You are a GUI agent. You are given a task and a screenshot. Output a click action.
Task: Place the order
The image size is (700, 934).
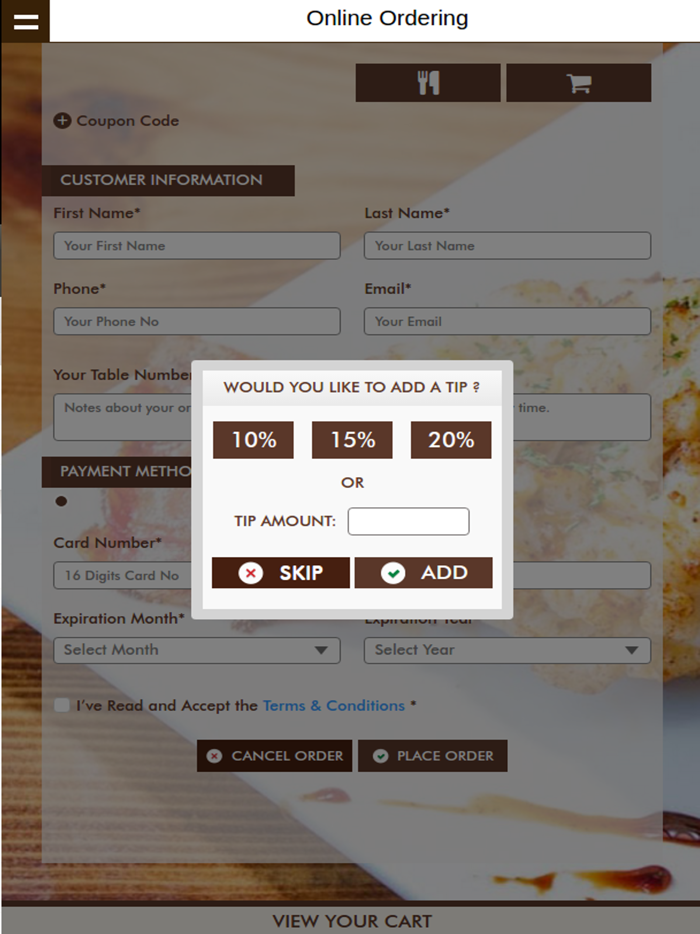[x=432, y=756]
